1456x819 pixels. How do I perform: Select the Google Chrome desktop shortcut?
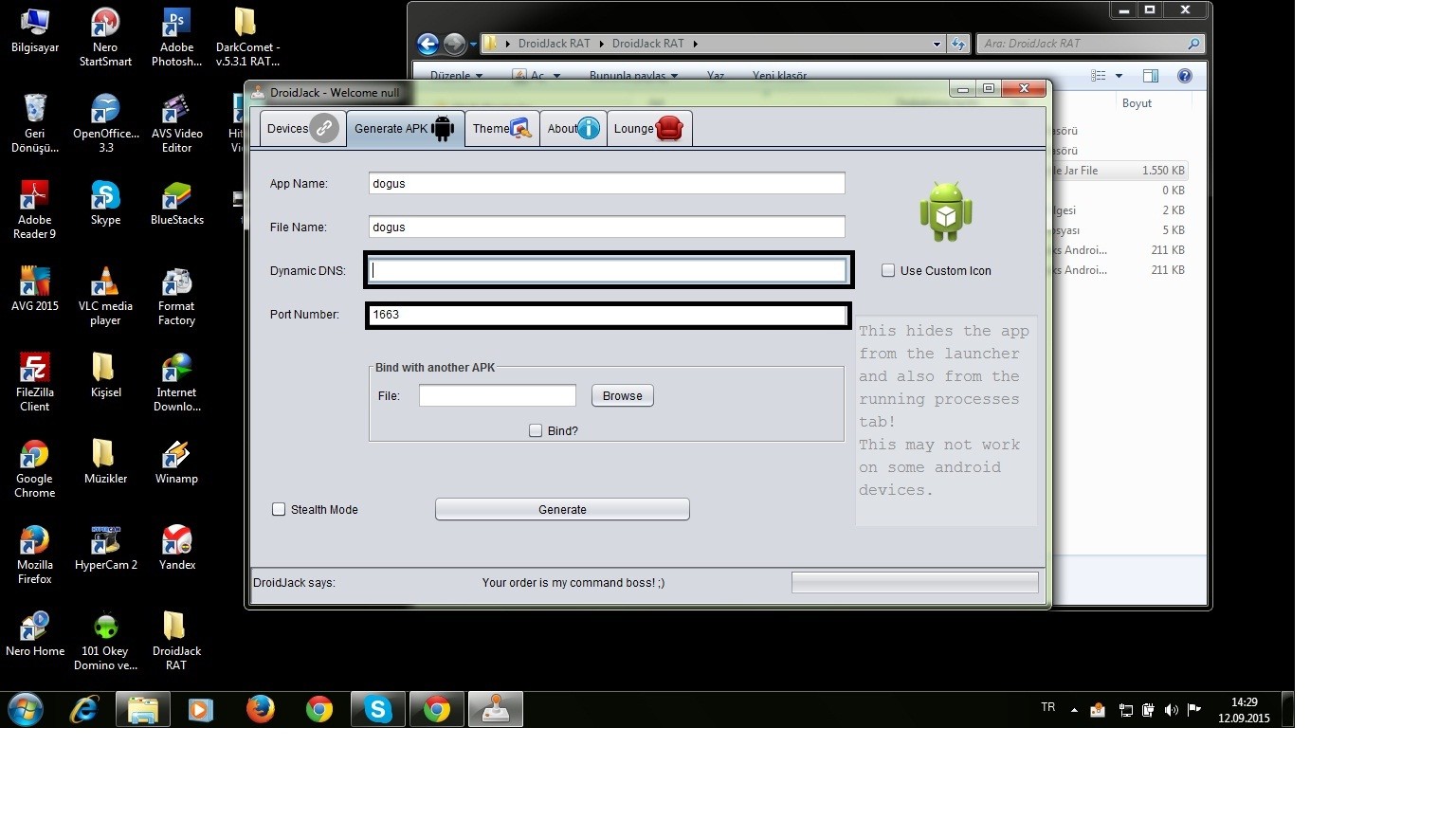point(35,468)
